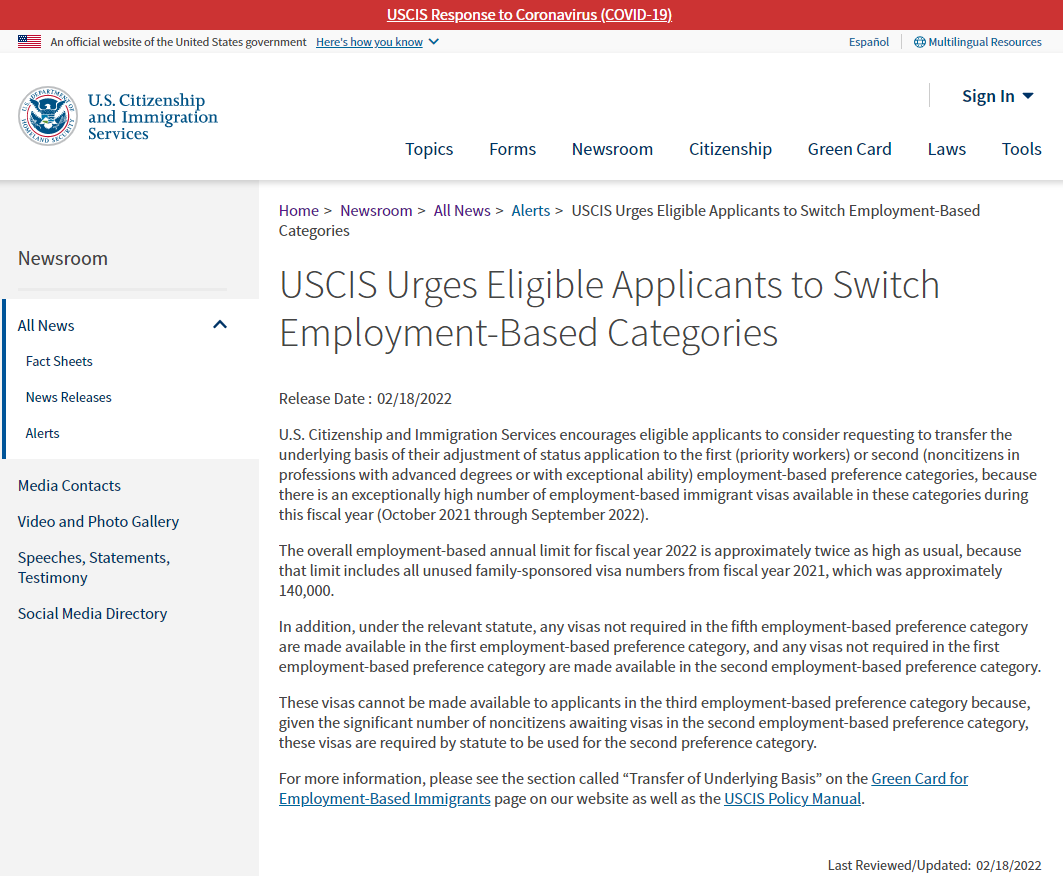Click 'U.S. Citizenship and Immigration Services' logo text
Viewport: 1063px width, 876px height.
tap(153, 117)
